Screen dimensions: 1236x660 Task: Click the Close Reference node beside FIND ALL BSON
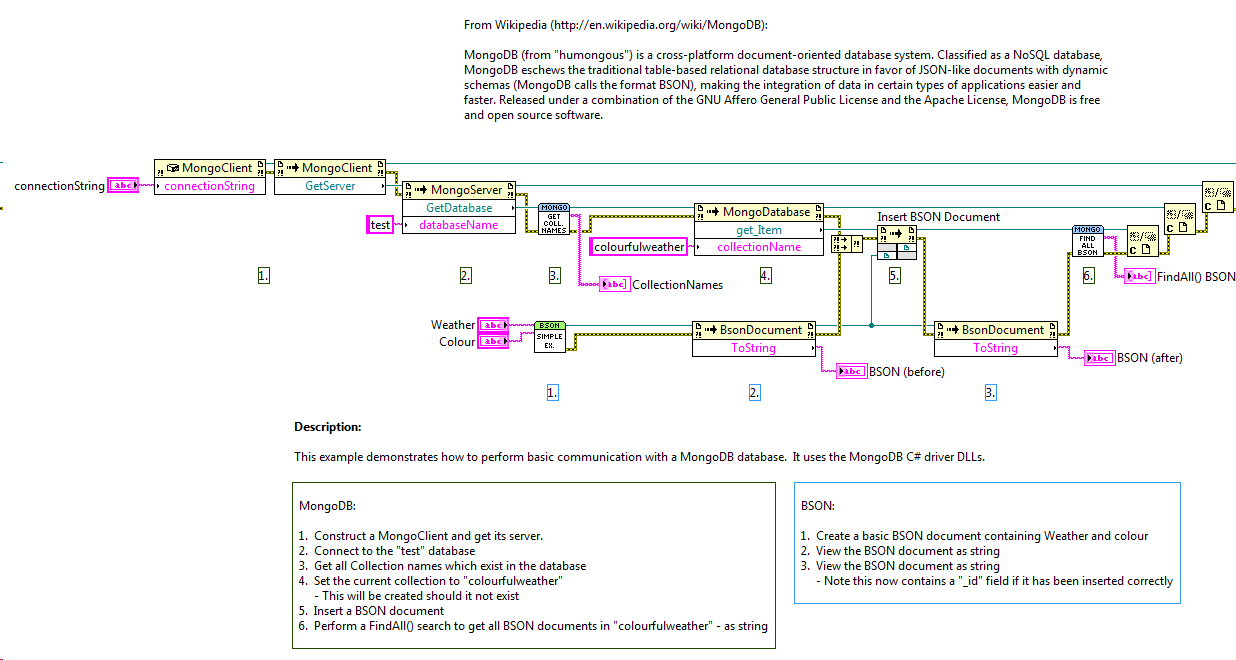tap(1143, 241)
